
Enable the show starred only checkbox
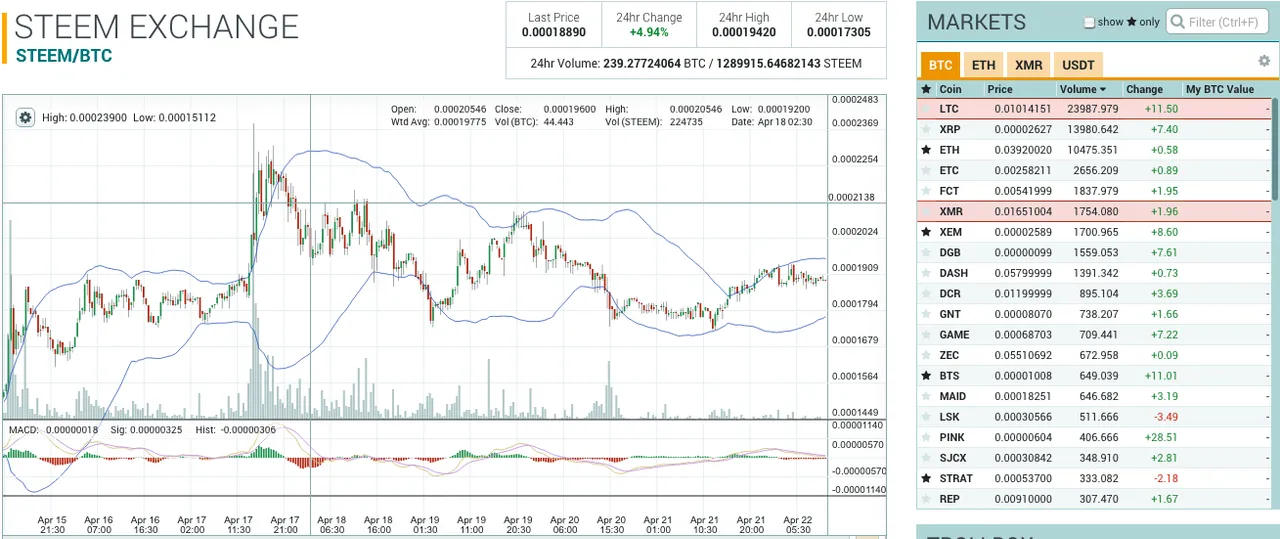[x=1090, y=22]
